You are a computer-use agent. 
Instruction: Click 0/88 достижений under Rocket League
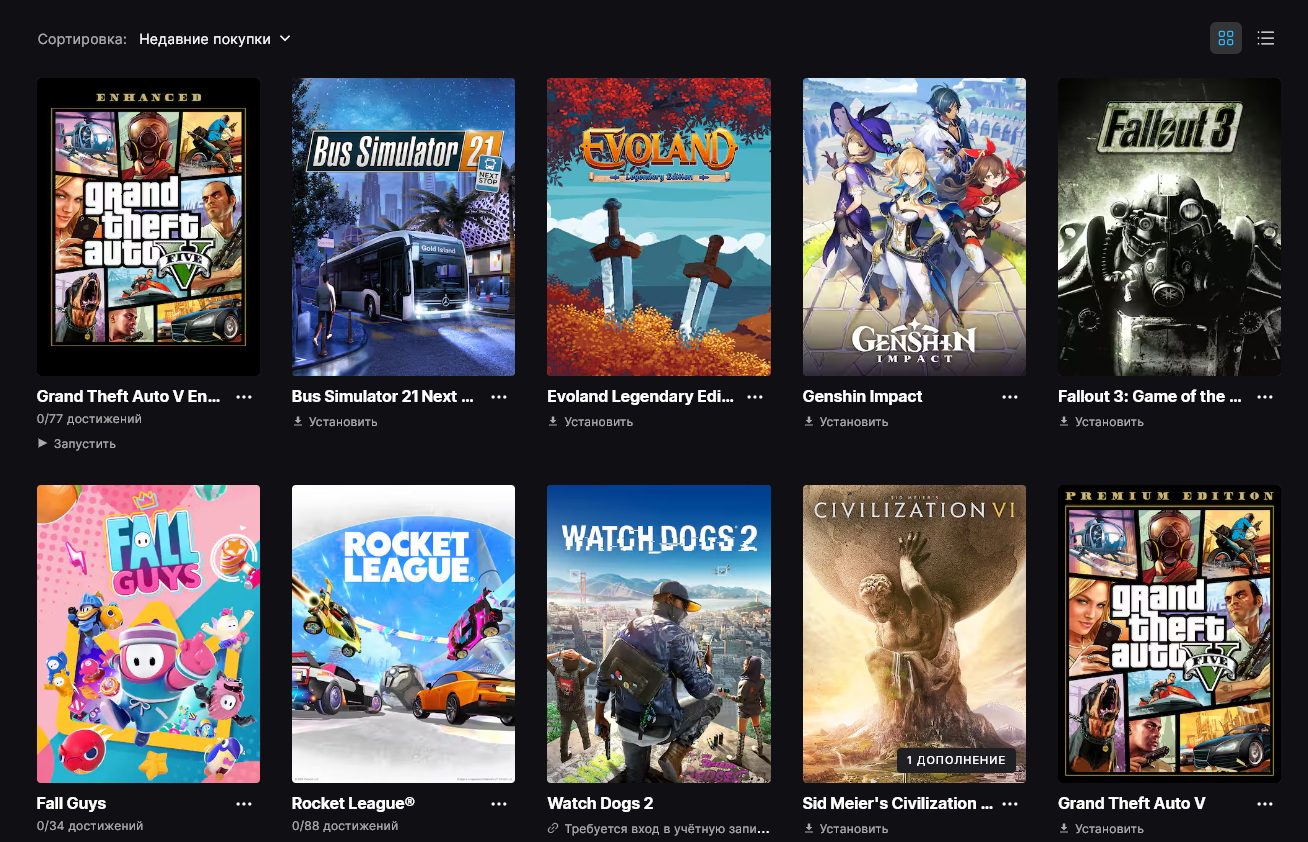click(345, 826)
